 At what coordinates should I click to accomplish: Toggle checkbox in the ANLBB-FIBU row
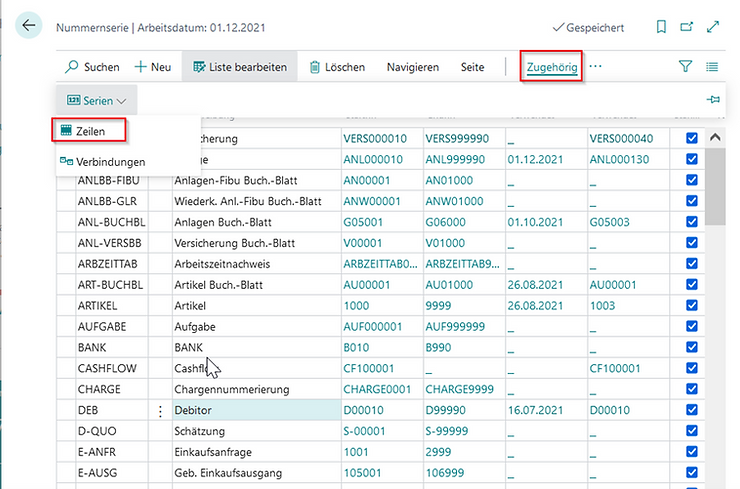(x=692, y=180)
